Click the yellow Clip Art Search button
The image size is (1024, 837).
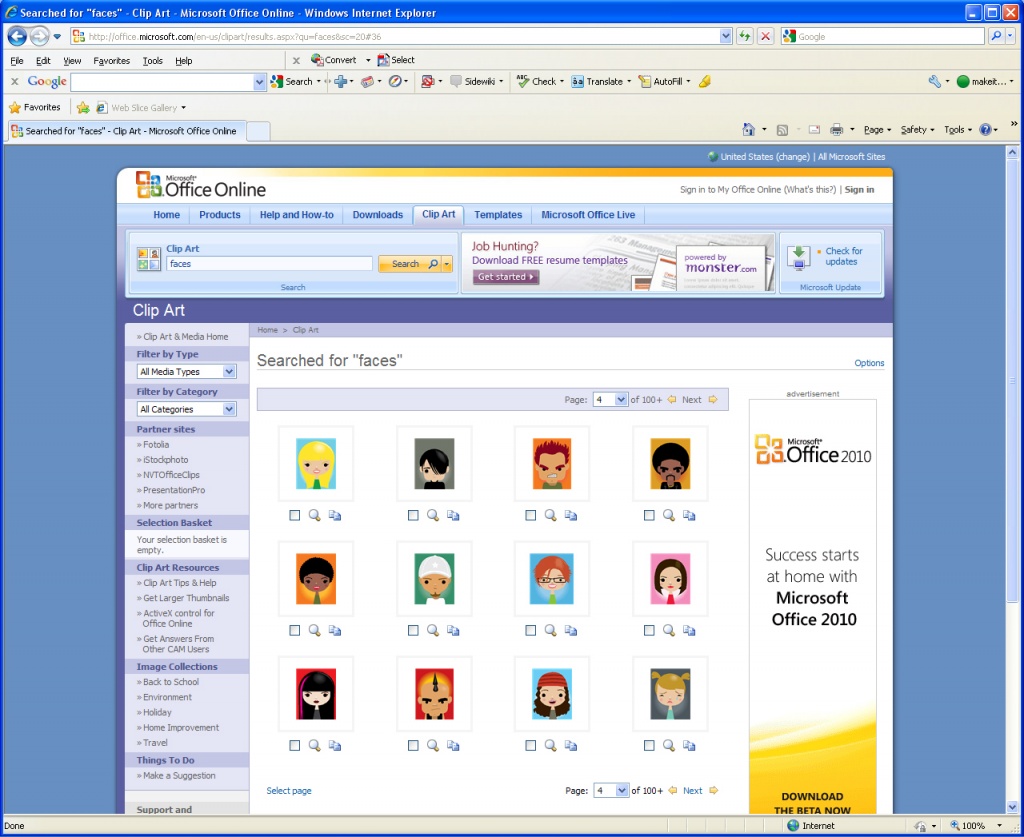click(x=411, y=264)
